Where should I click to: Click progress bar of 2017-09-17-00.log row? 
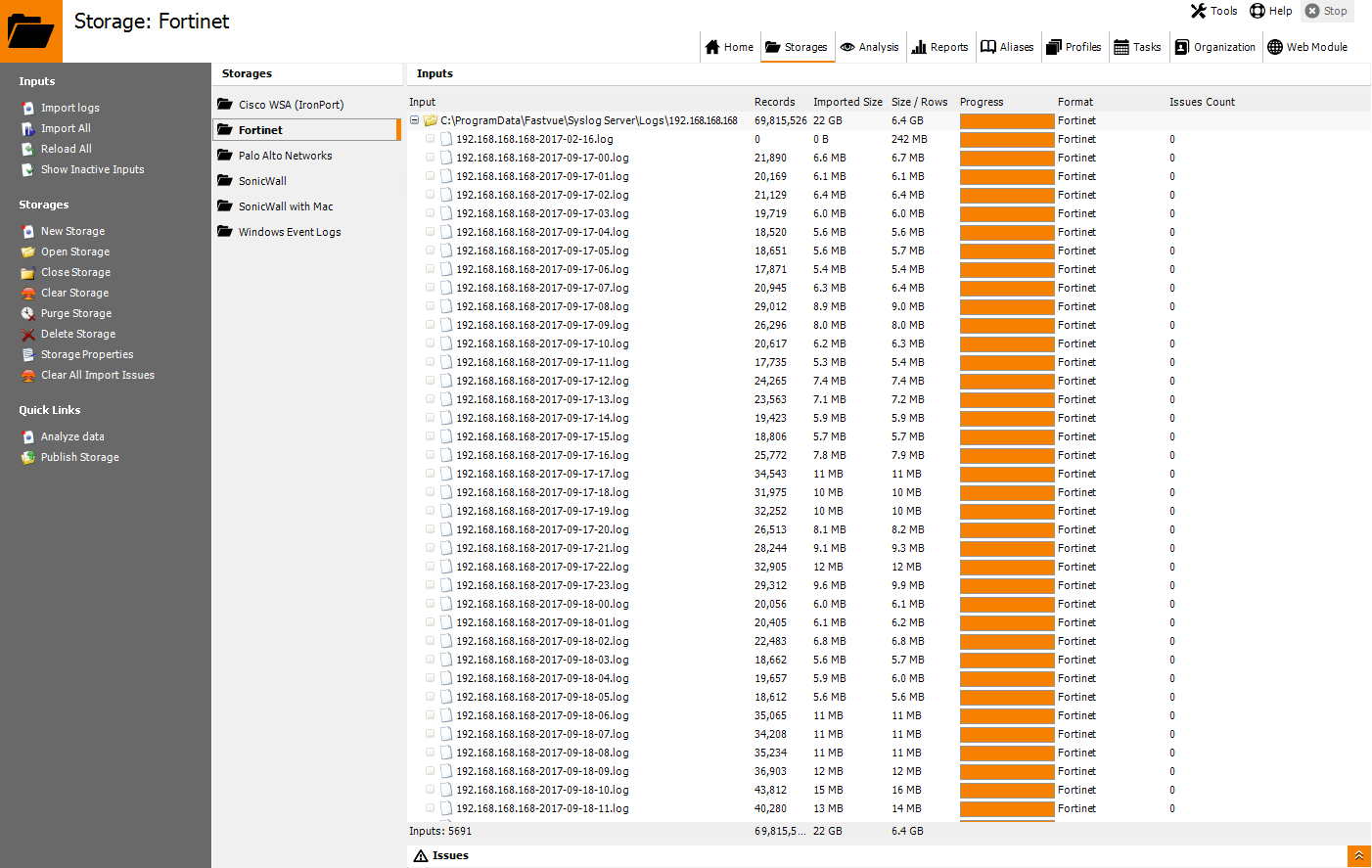coord(1007,158)
